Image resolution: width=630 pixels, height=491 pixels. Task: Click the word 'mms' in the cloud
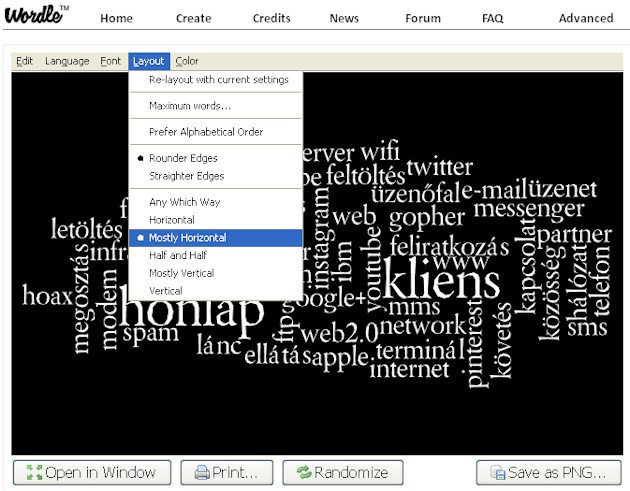[x=414, y=307]
